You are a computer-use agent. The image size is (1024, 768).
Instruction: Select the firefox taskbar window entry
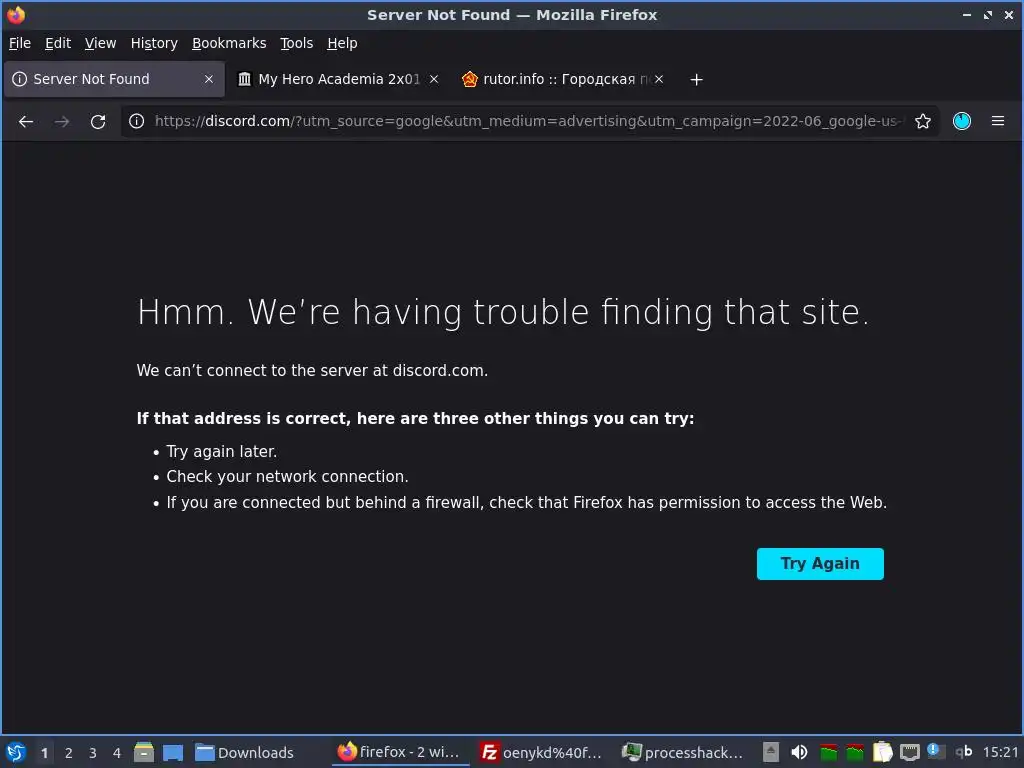pyautogui.click(x=398, y=752)
